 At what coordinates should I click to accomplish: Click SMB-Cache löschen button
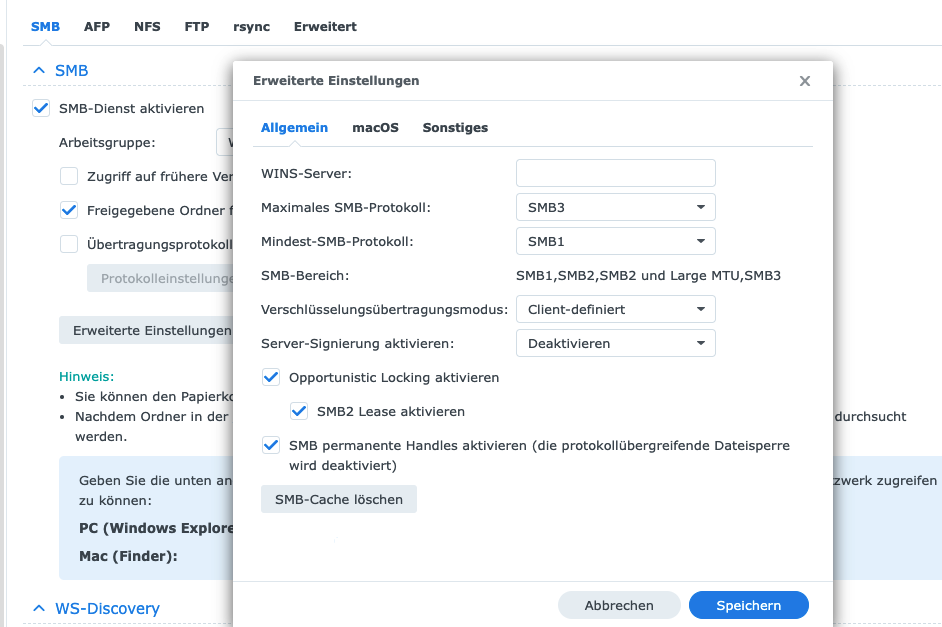tap(338, 499)
